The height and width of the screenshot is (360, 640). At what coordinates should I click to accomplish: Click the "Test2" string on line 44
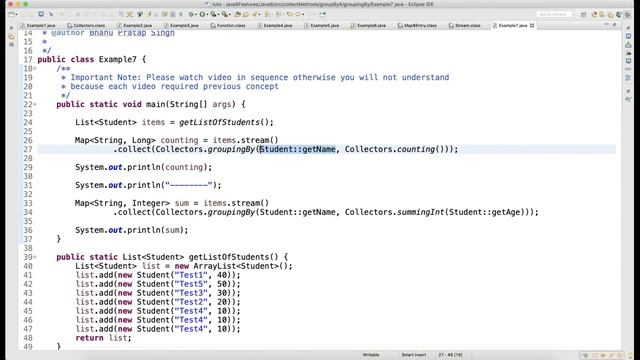click(191, 302)
